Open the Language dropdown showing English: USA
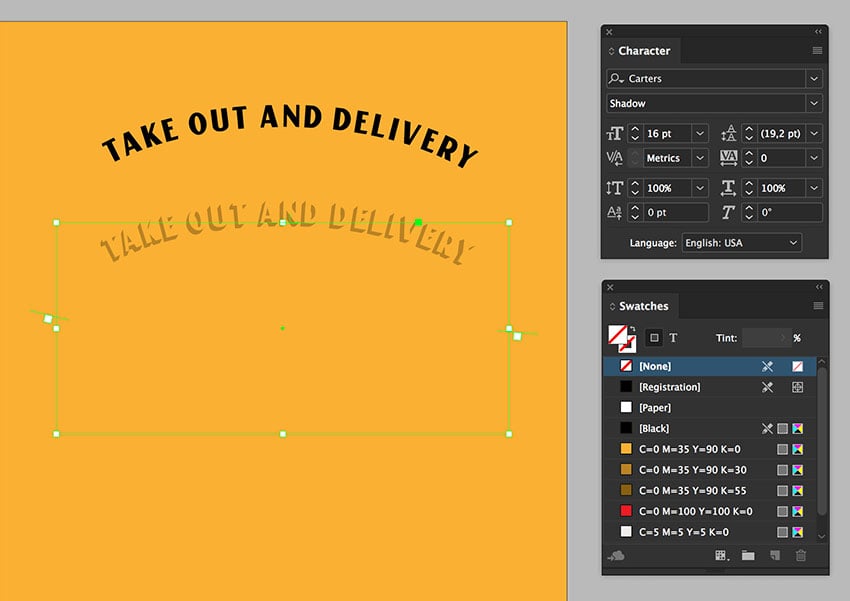This screenshot has height=601, width=850. tap(740, 242)
